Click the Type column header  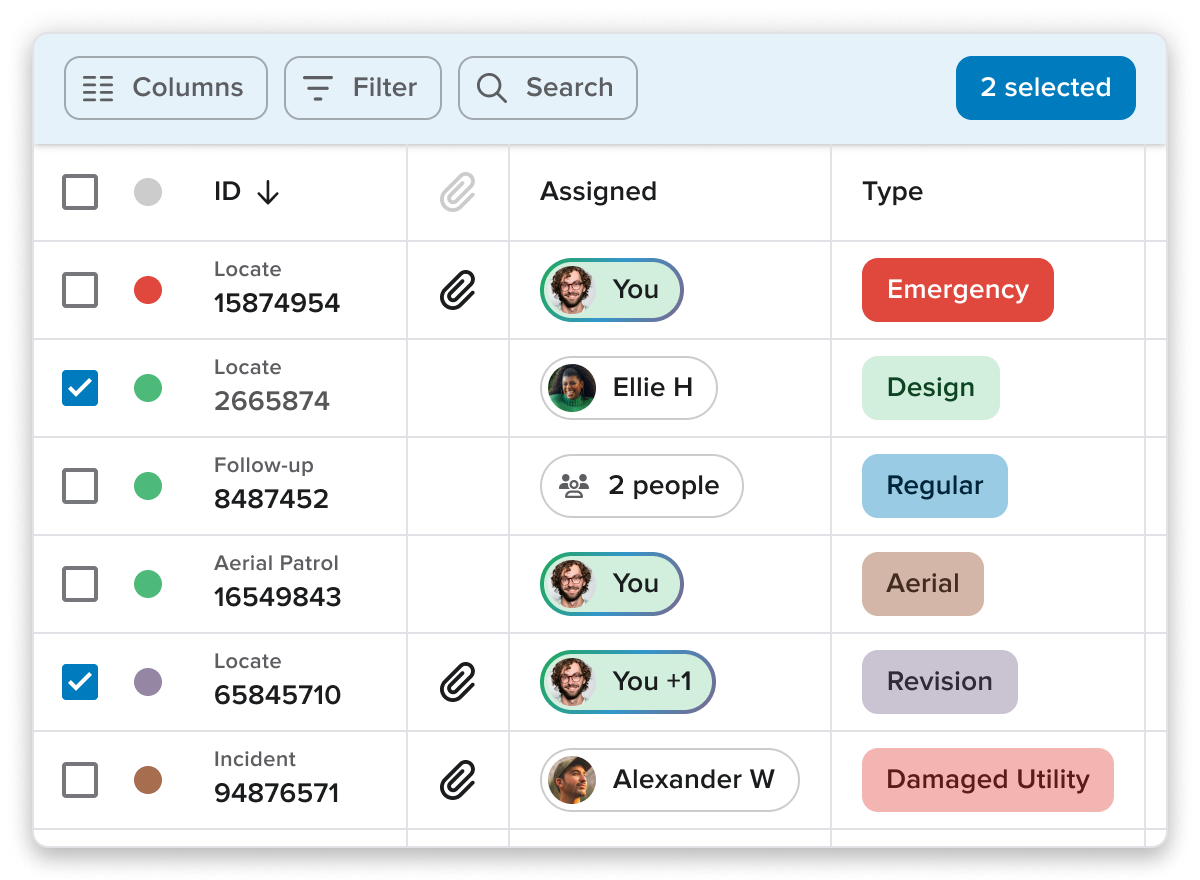(892, 192)
